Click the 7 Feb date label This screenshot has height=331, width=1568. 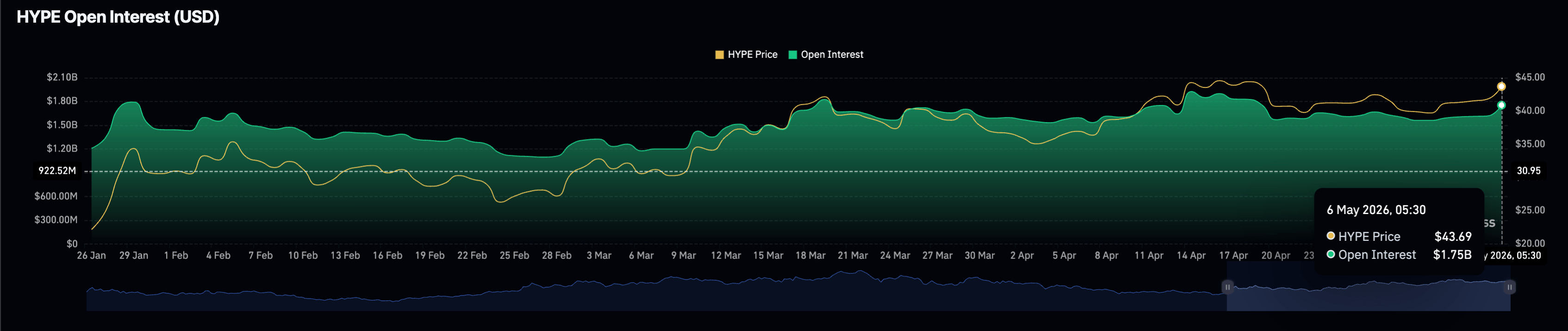tap(261, 256)
